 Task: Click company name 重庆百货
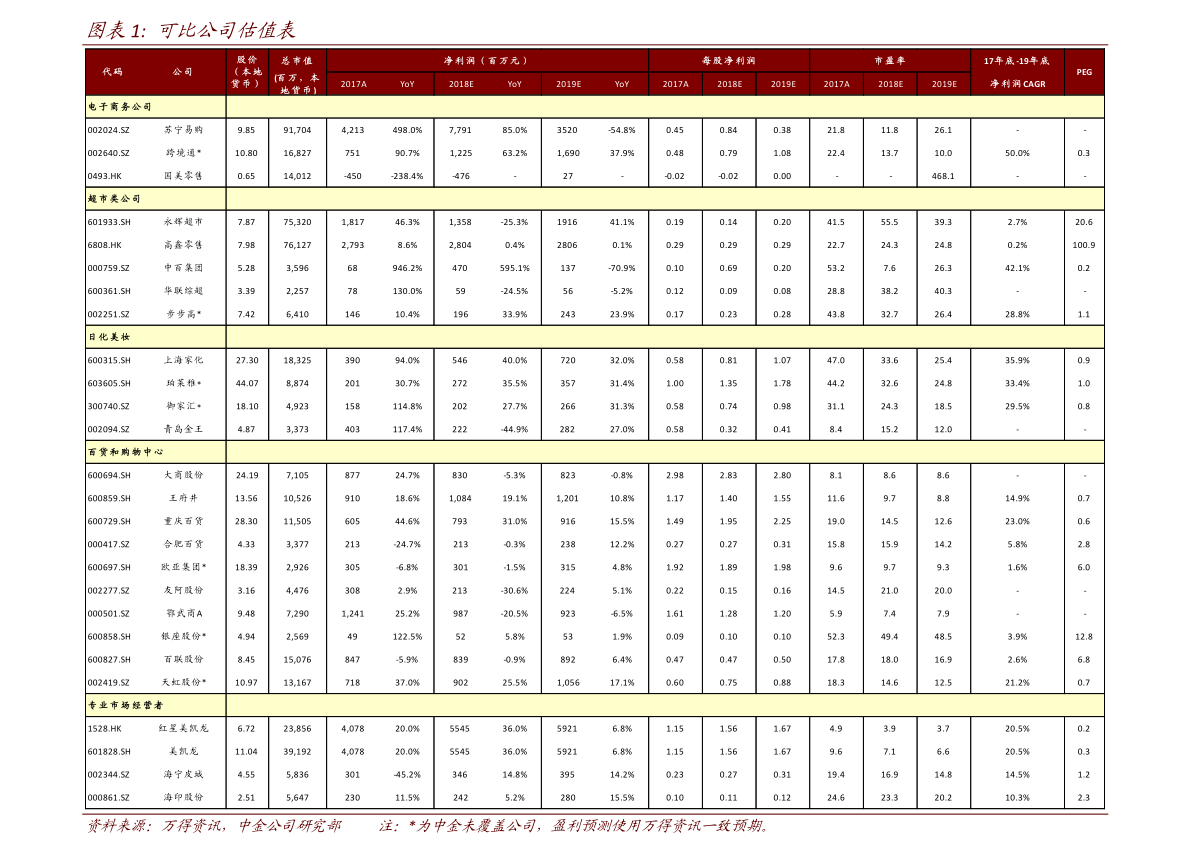click(183, 521)
